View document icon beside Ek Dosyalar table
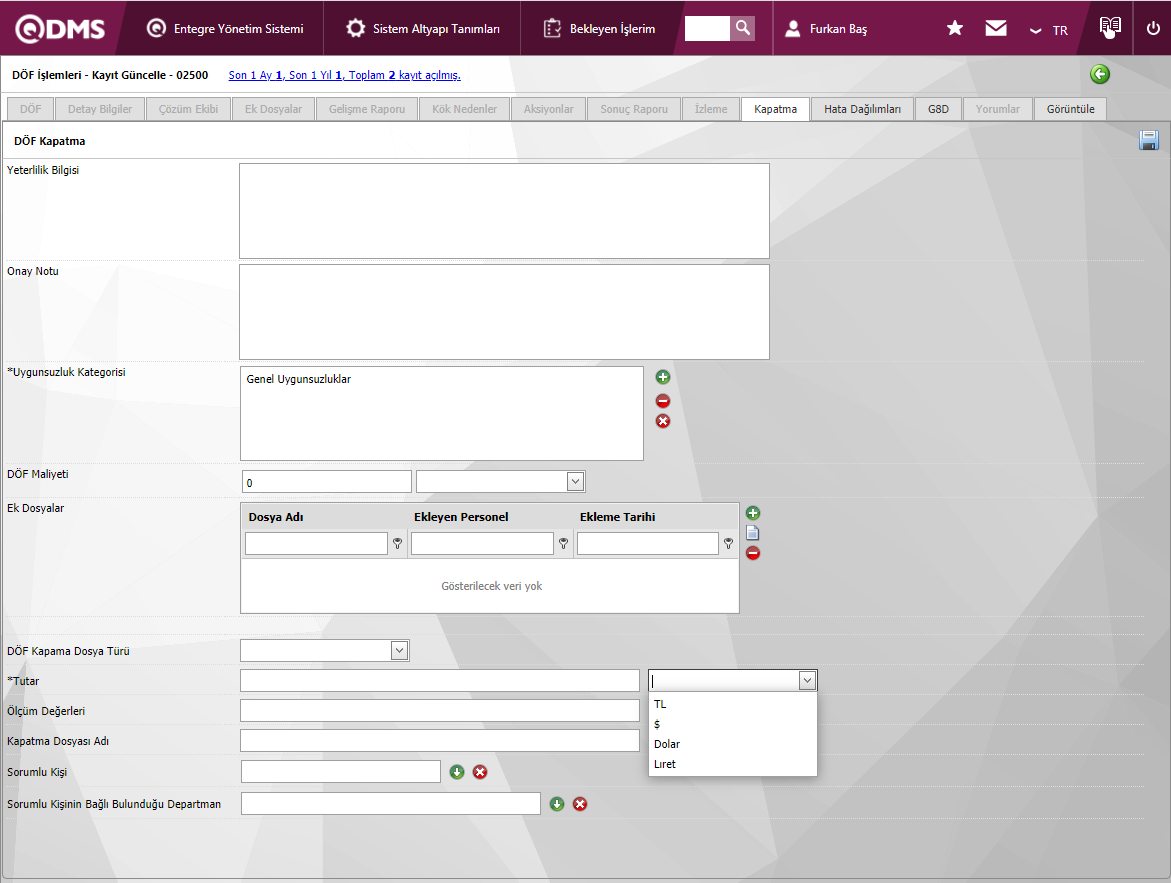1171x883 pixels. 753,533
